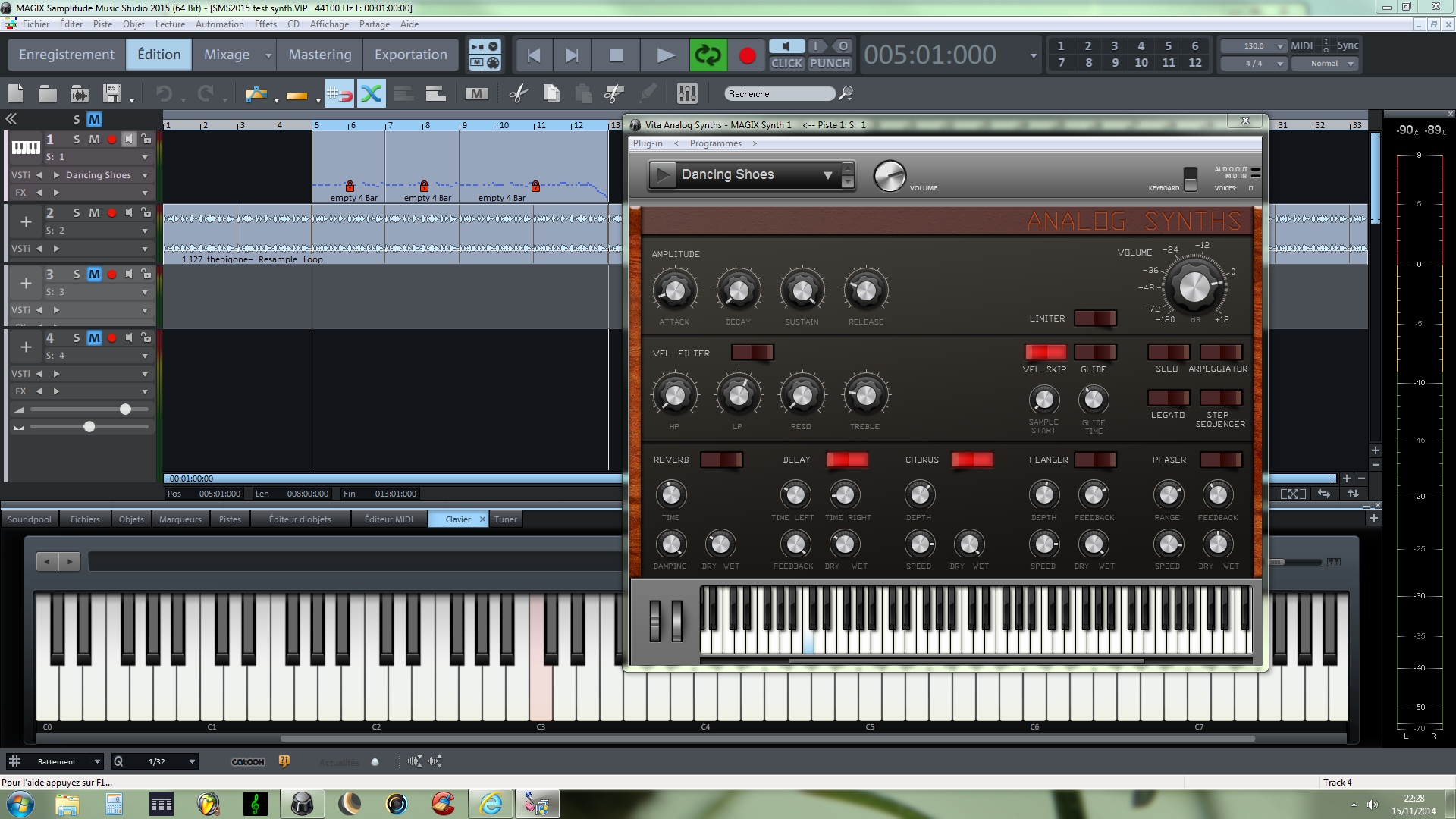Image resolution: width=1456 pixels, height=819 pixels.
Task: Click Programmes in the synth plug-in header
Action: tap(715, 143)
